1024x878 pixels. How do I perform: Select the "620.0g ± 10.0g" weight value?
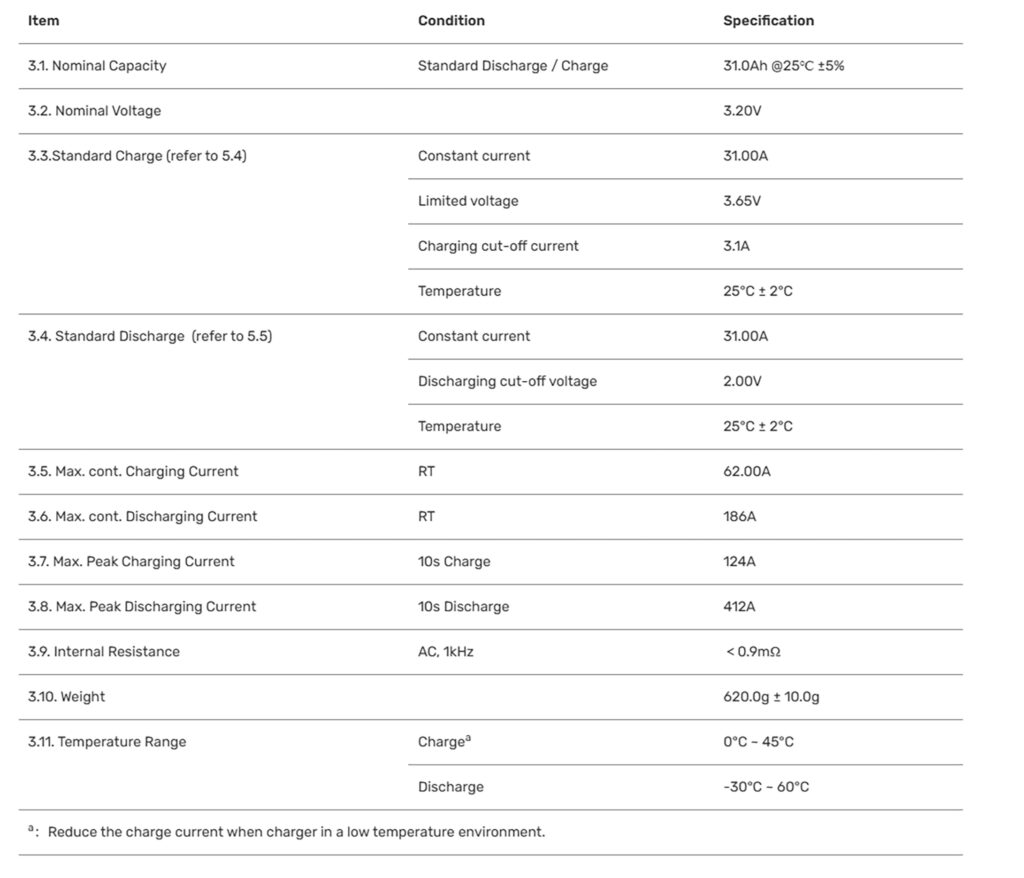(771, 696)
